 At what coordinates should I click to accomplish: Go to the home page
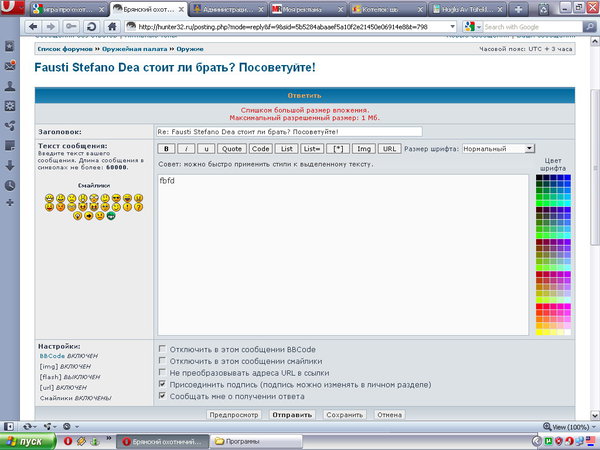[112, 26]
